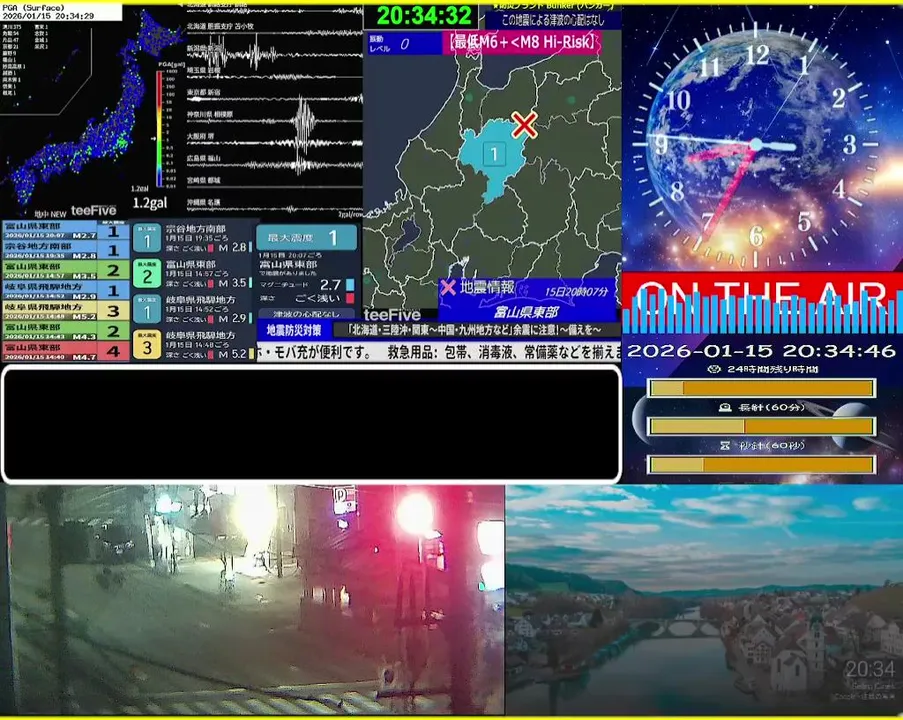
Task: Click the 東京都 新宿 waveform label
Action: click(203, 92)
